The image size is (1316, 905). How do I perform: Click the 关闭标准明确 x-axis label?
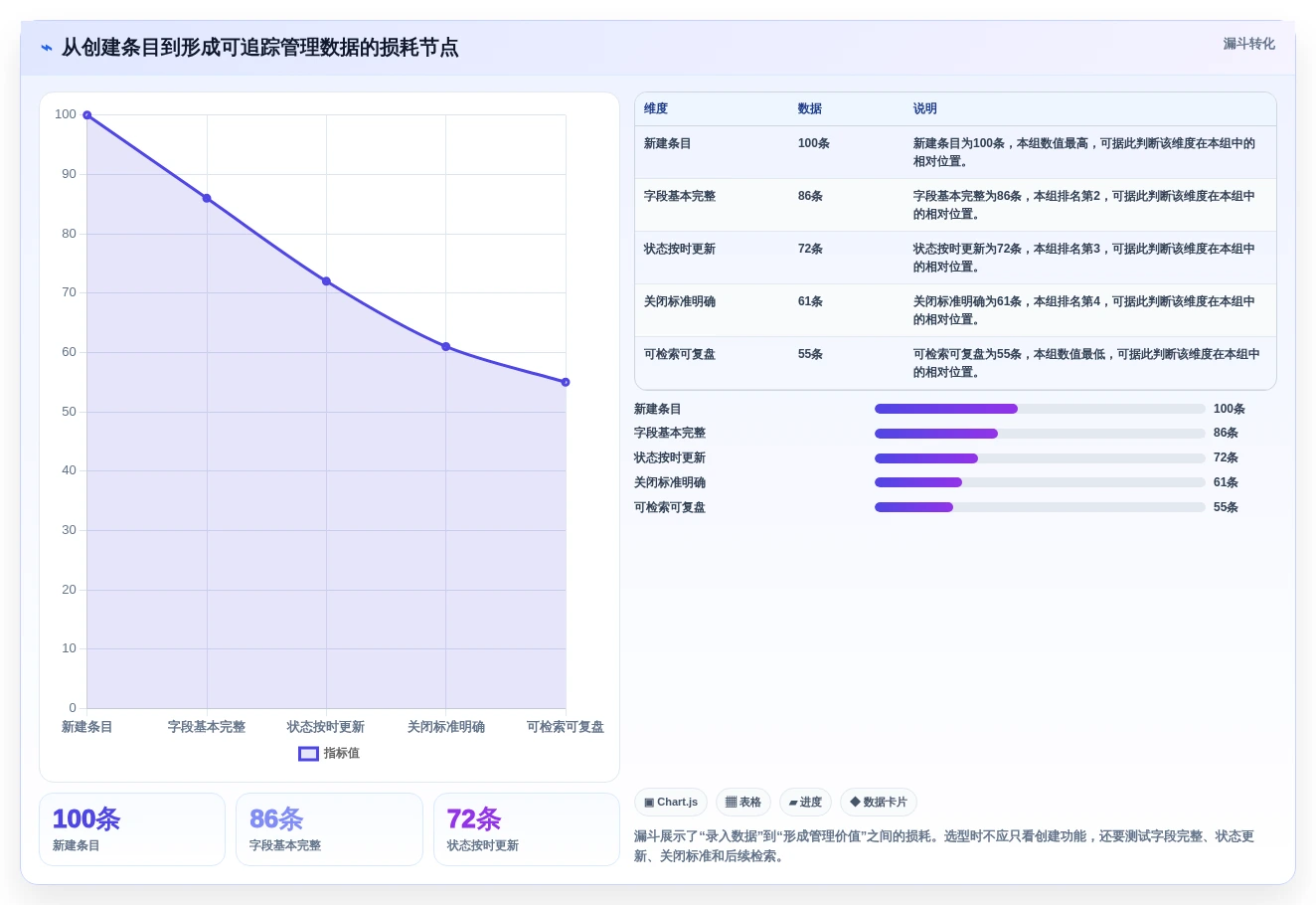click(x=446, y=727)
